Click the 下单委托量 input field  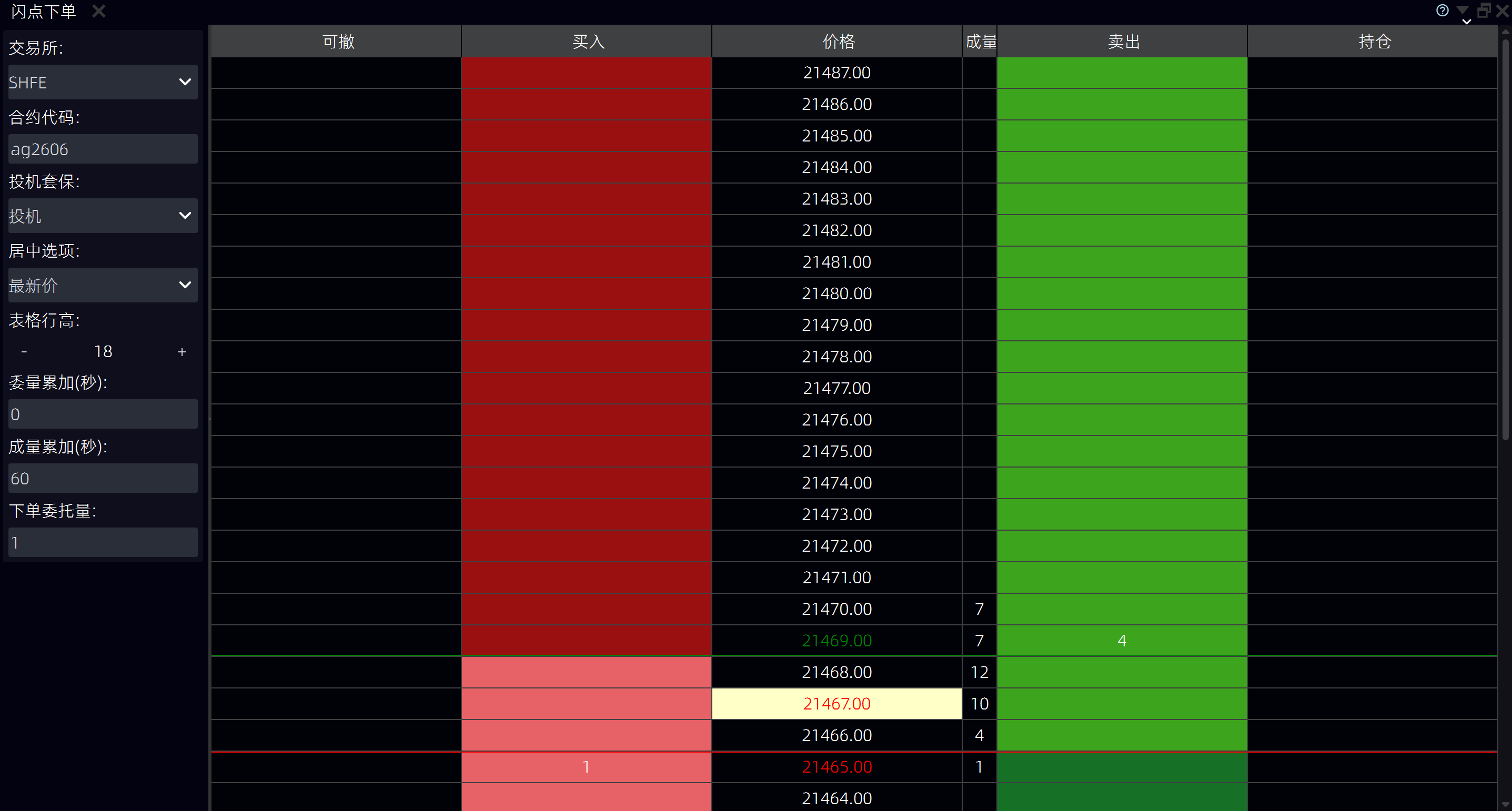(103, 542)
